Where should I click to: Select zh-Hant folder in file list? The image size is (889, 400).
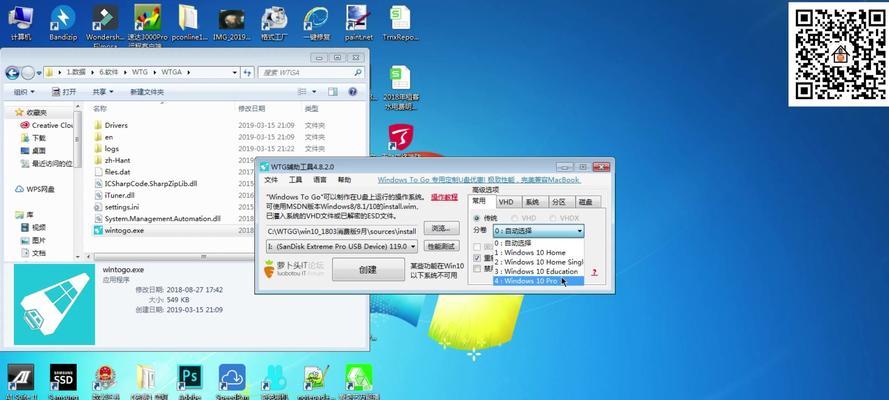click(117, 160)
